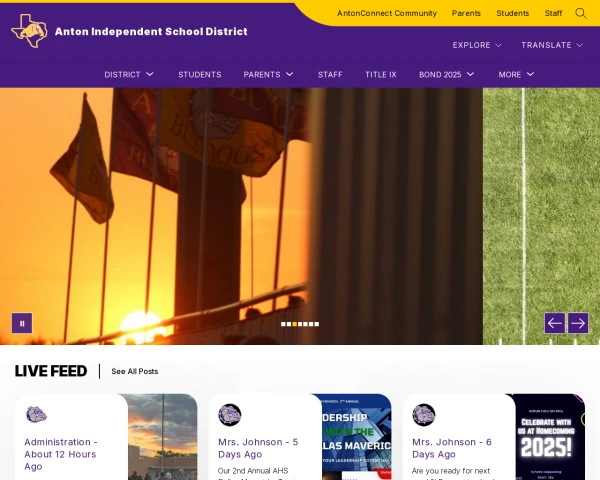Click avatar on Mrs. Johnson 6 Days post

tap(424, 415)
